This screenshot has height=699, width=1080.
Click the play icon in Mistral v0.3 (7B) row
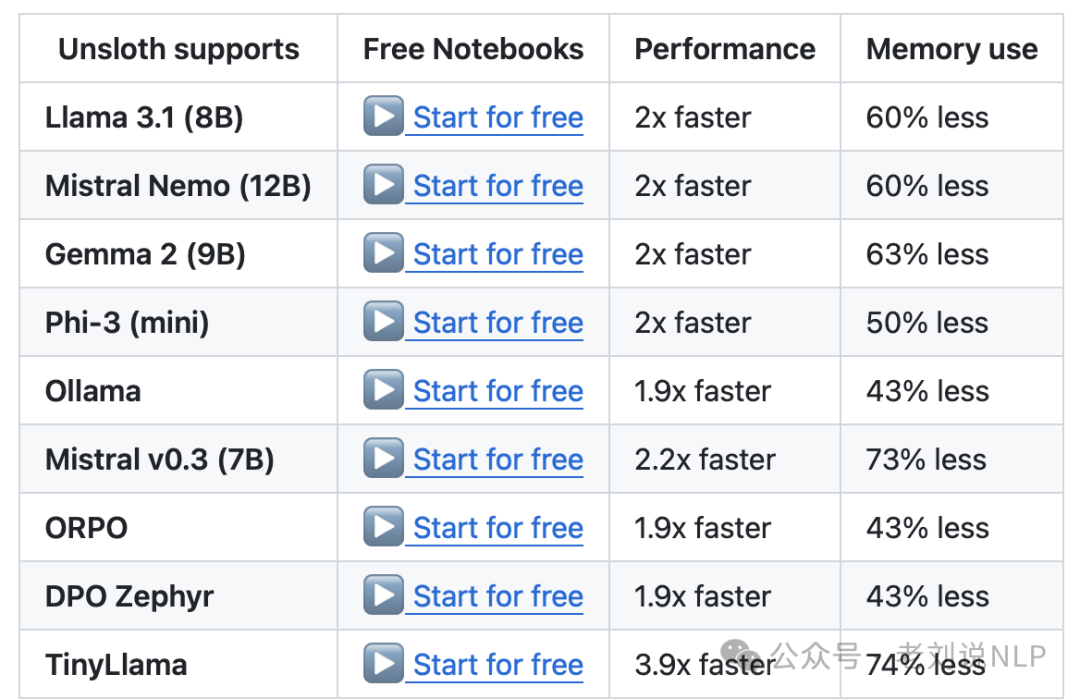(x=384, y=457)
